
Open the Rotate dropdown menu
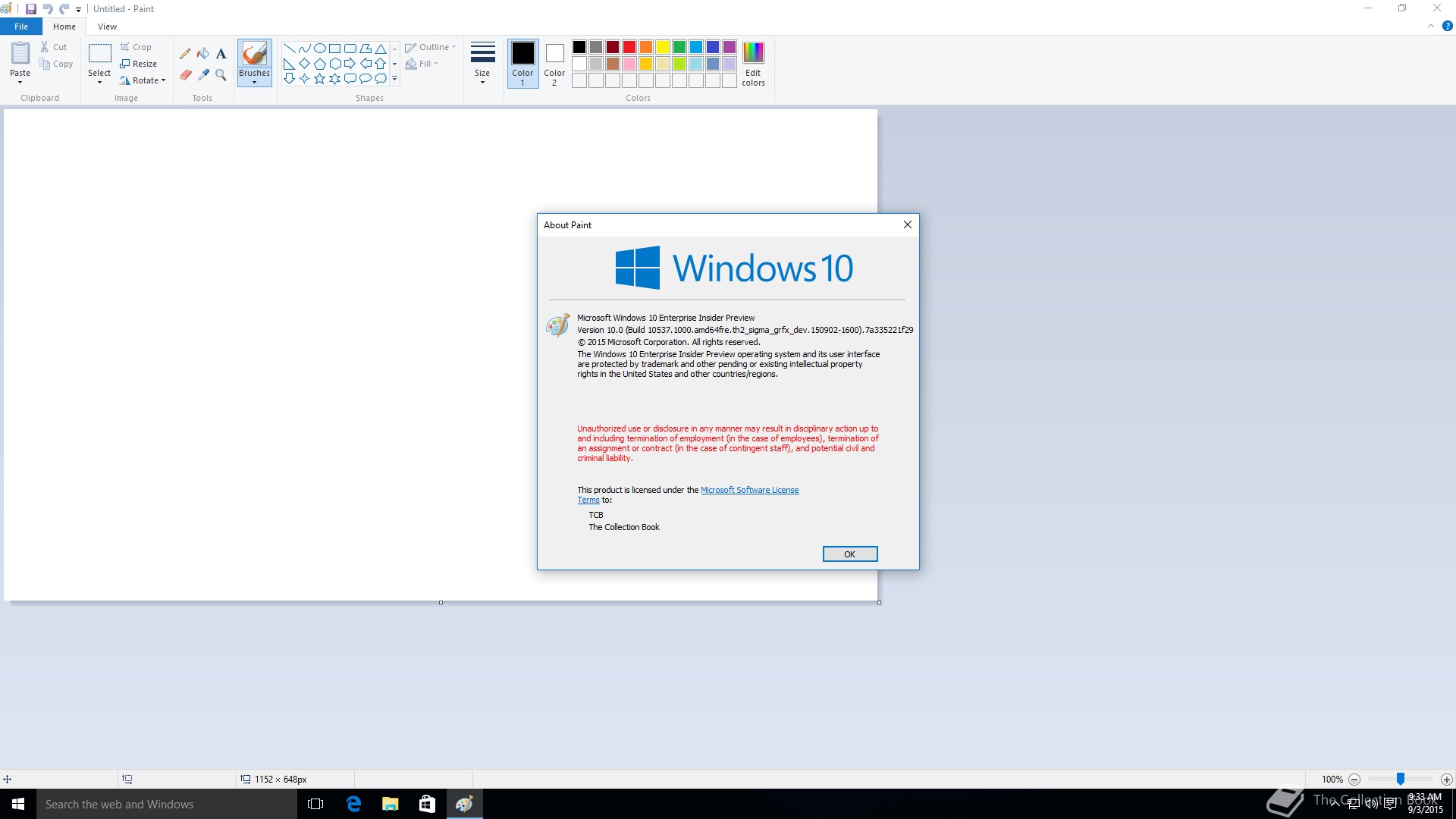pos(143,80)
